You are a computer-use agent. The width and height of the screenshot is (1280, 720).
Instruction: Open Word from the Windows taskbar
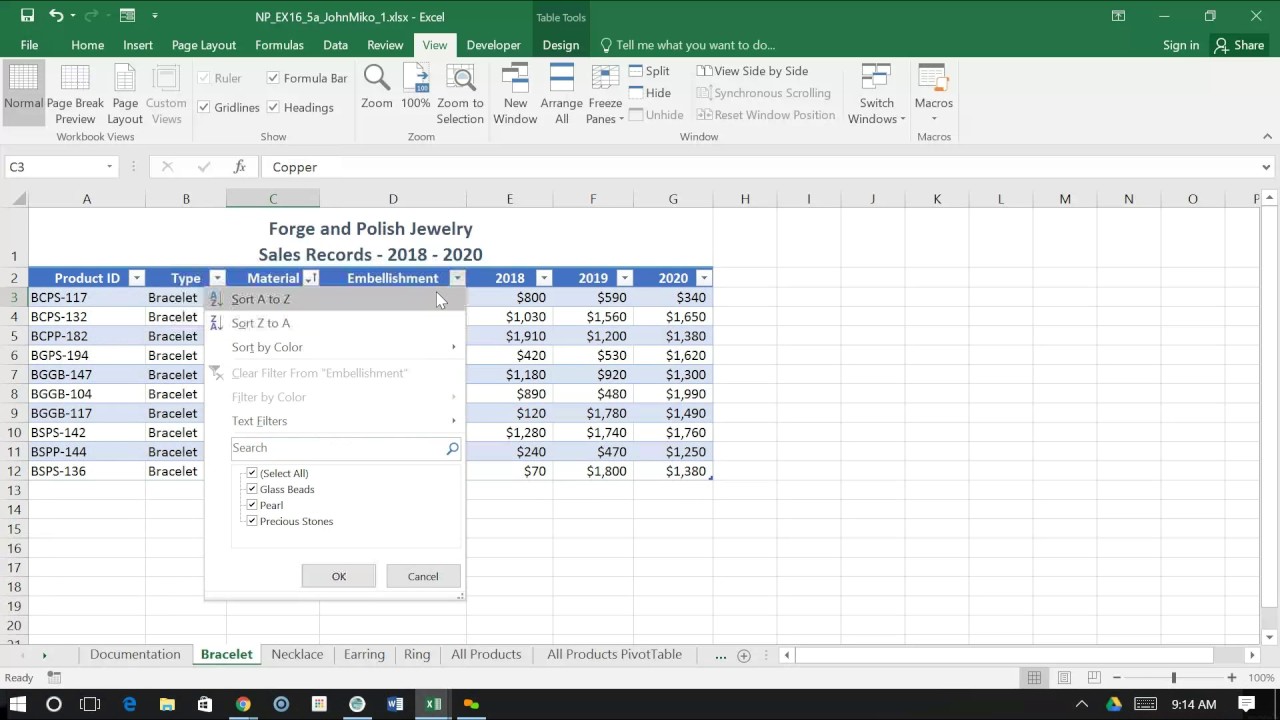pos(395,704)
